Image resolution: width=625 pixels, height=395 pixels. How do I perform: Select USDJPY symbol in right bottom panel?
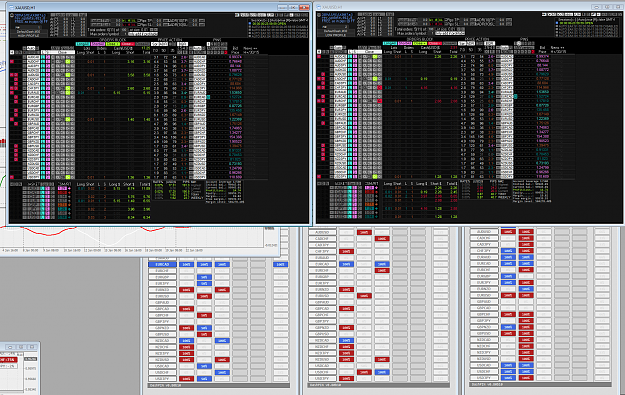pyautogui.click(x=484, y=377)
